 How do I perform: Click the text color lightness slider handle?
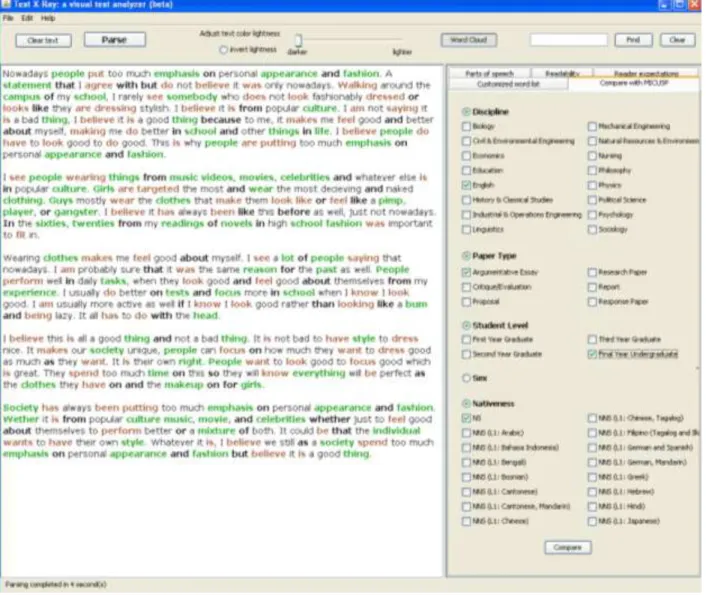(x=298, y=41)
